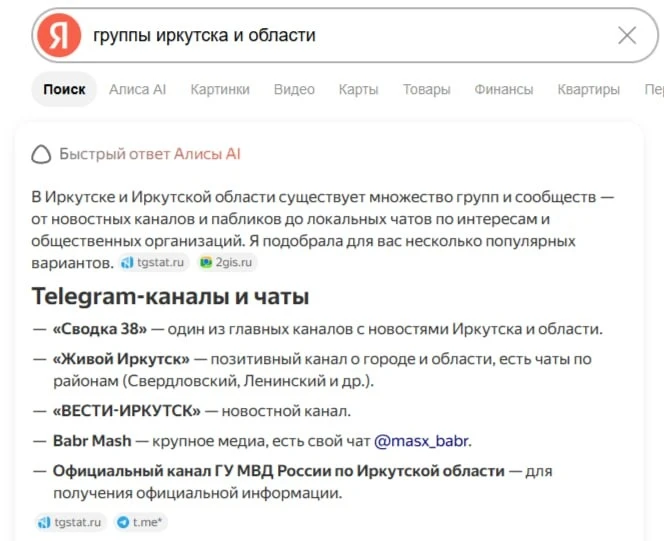664x541 pixels.
Task: Click the Быстрый ответ label
Action: 114,154
